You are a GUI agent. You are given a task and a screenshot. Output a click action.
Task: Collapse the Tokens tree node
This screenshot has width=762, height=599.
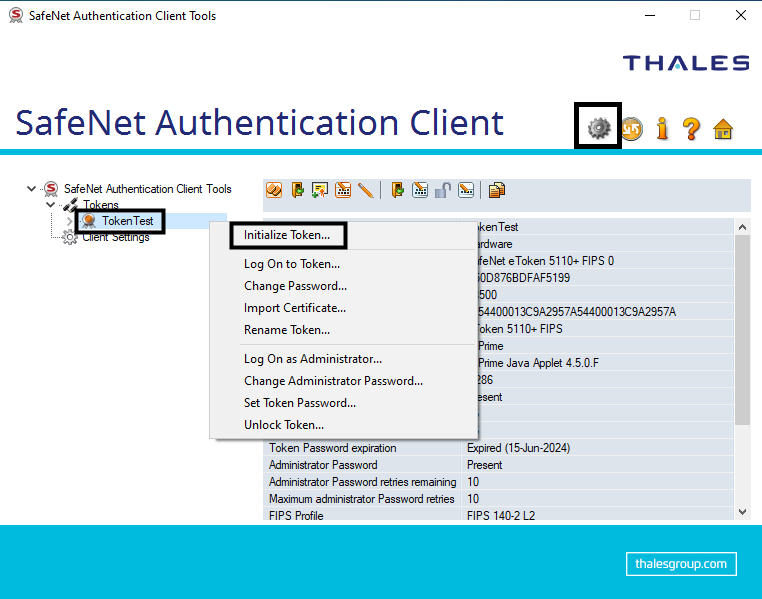tap(51, 205)
